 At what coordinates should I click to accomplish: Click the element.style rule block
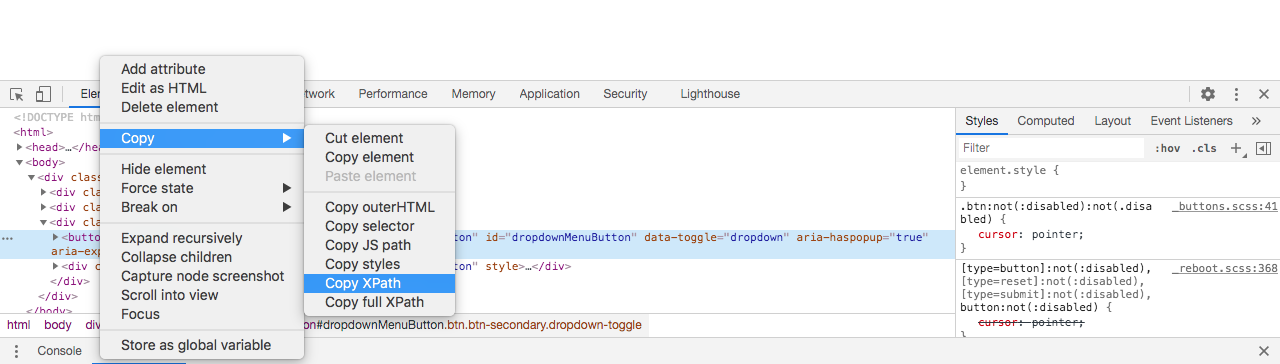(1118, 178)
